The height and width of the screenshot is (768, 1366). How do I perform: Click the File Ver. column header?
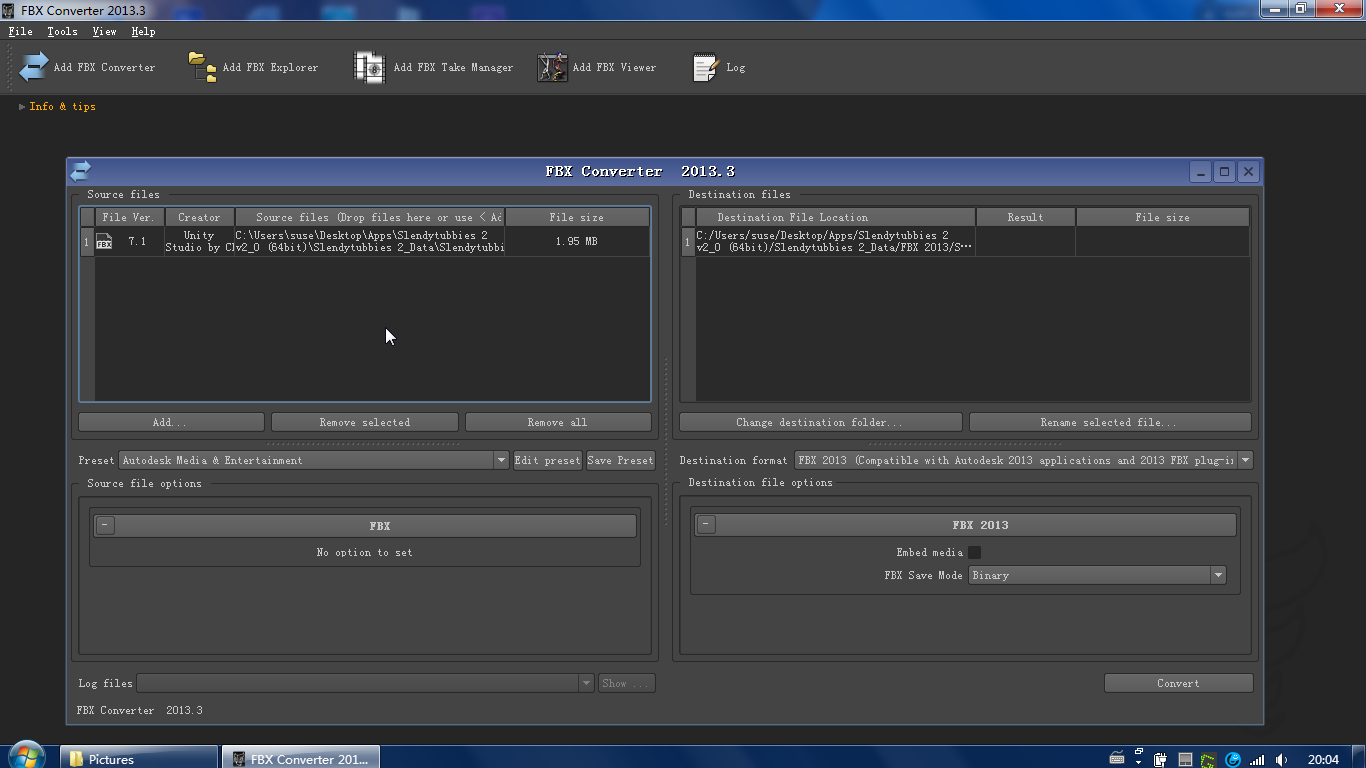129,217
